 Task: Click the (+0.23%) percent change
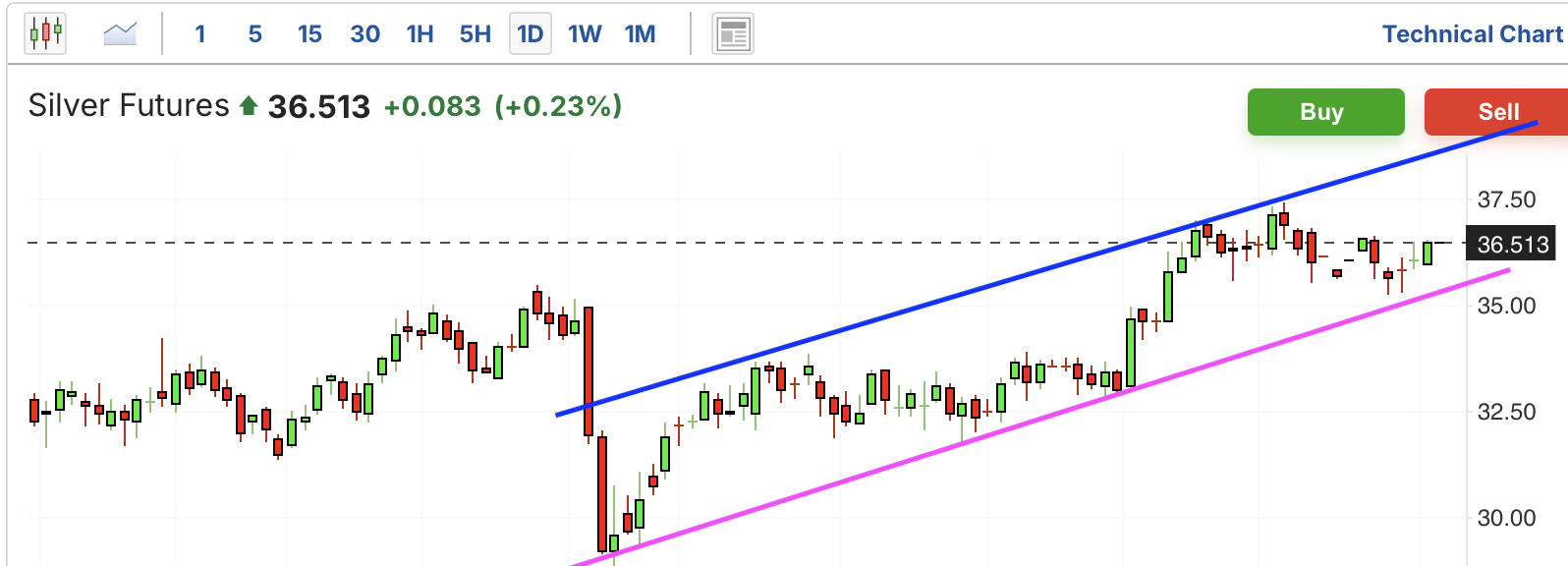coord(558,106)
